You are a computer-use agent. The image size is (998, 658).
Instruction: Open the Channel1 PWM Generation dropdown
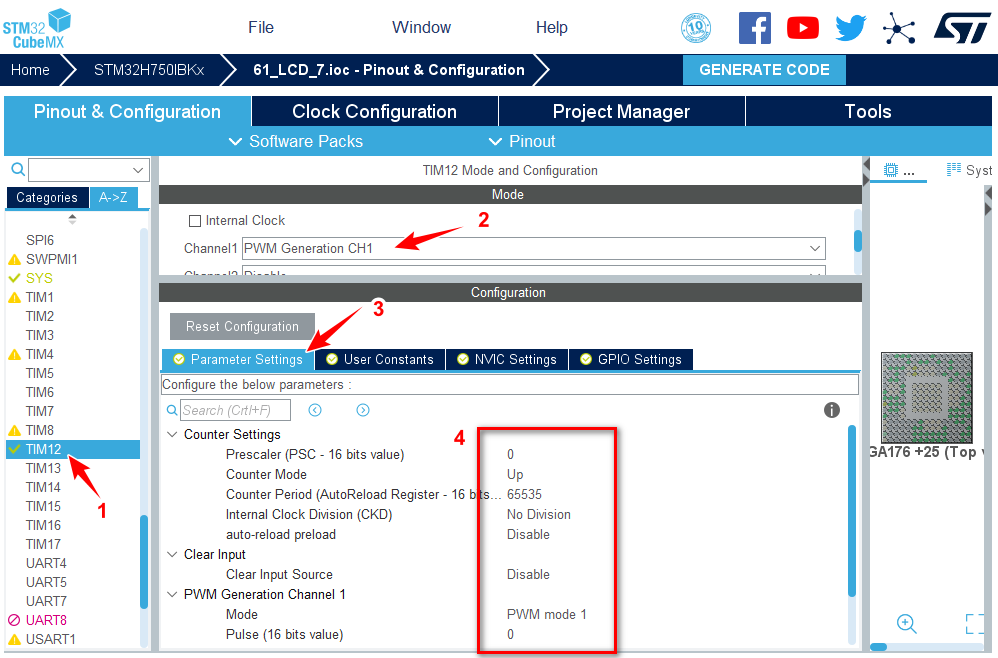click(x=534, y=248)
